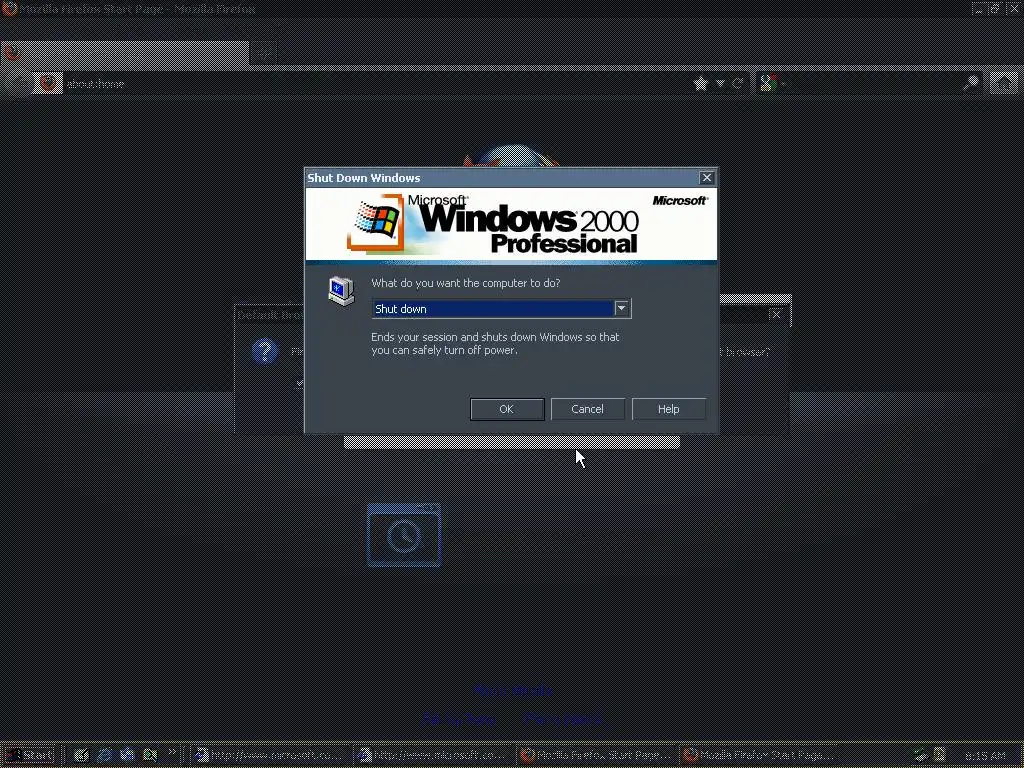Toggle the checkbox in Default Browser dialog
Image resolution: width=1024 pixels, height=768 pixels.
(300, 383)
